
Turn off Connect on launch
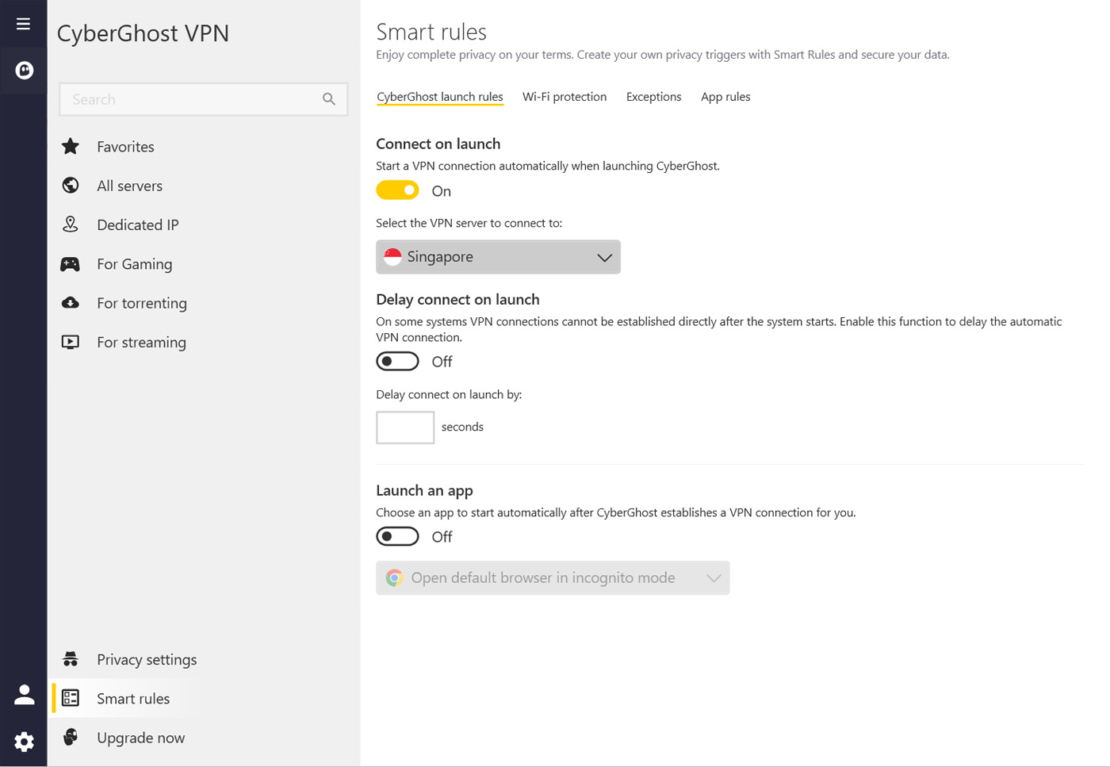[397, 189]
